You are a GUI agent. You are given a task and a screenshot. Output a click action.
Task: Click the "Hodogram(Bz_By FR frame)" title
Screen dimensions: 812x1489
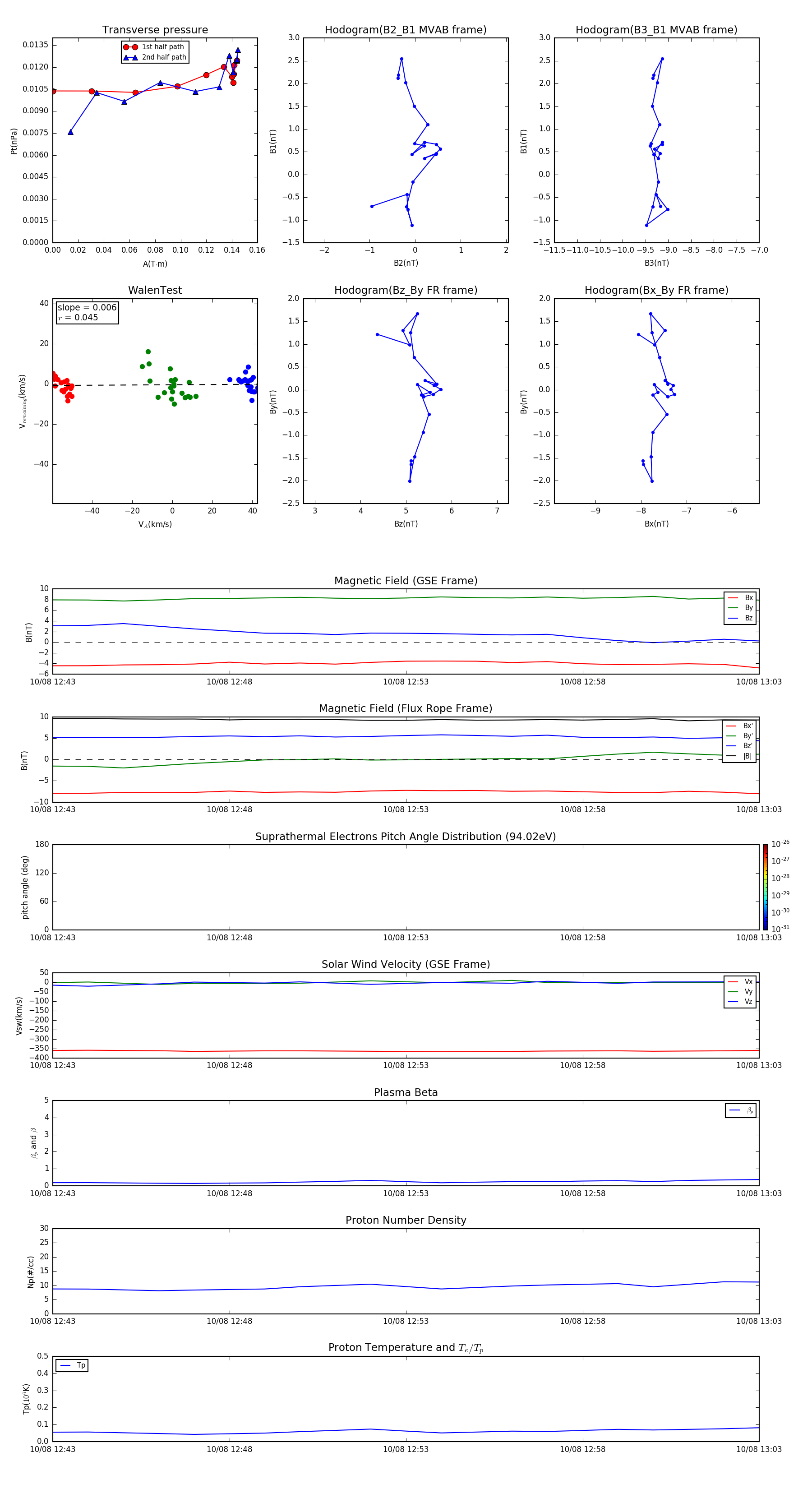tap(406, 290)
